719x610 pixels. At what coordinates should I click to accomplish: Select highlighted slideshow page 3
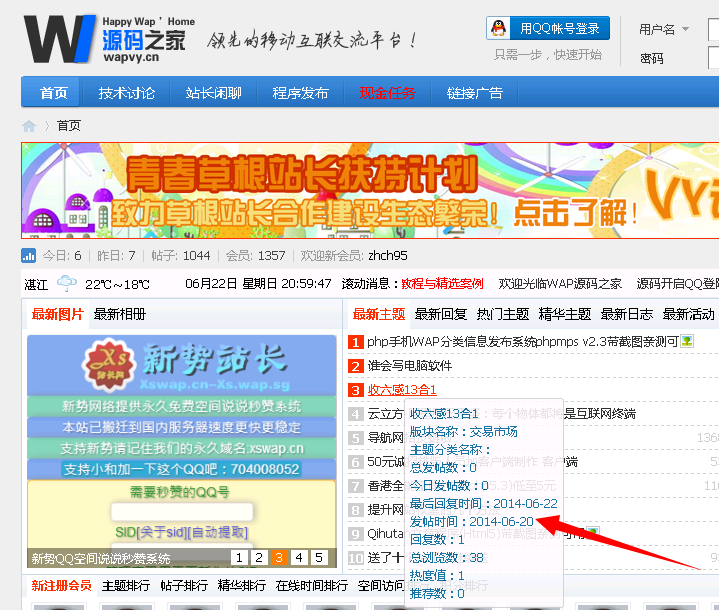click(279, 558)
